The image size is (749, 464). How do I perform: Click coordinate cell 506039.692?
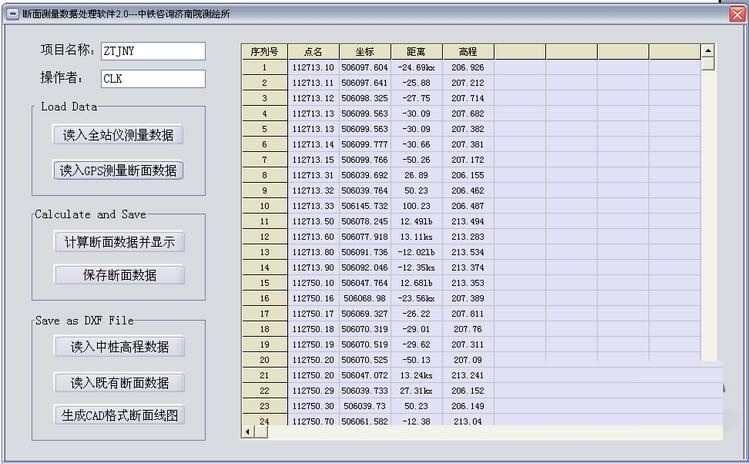[365, 175]
